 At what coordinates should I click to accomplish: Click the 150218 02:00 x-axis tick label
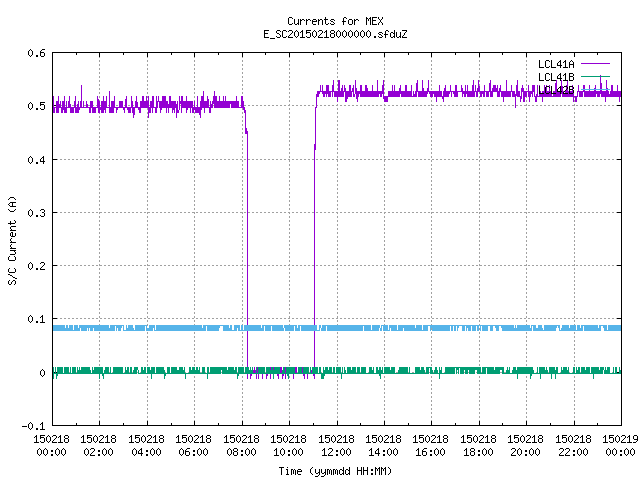point(98,445)
